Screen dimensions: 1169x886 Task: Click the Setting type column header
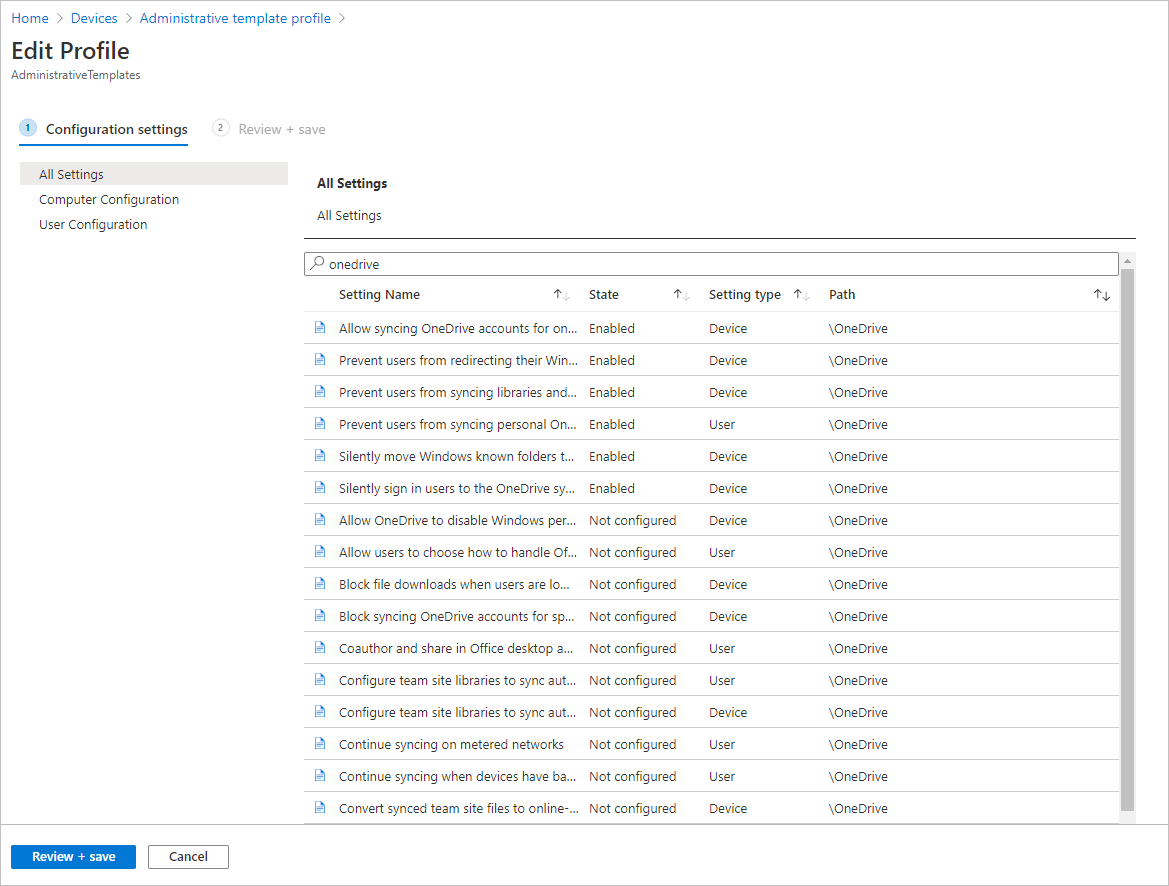[745, 295]
